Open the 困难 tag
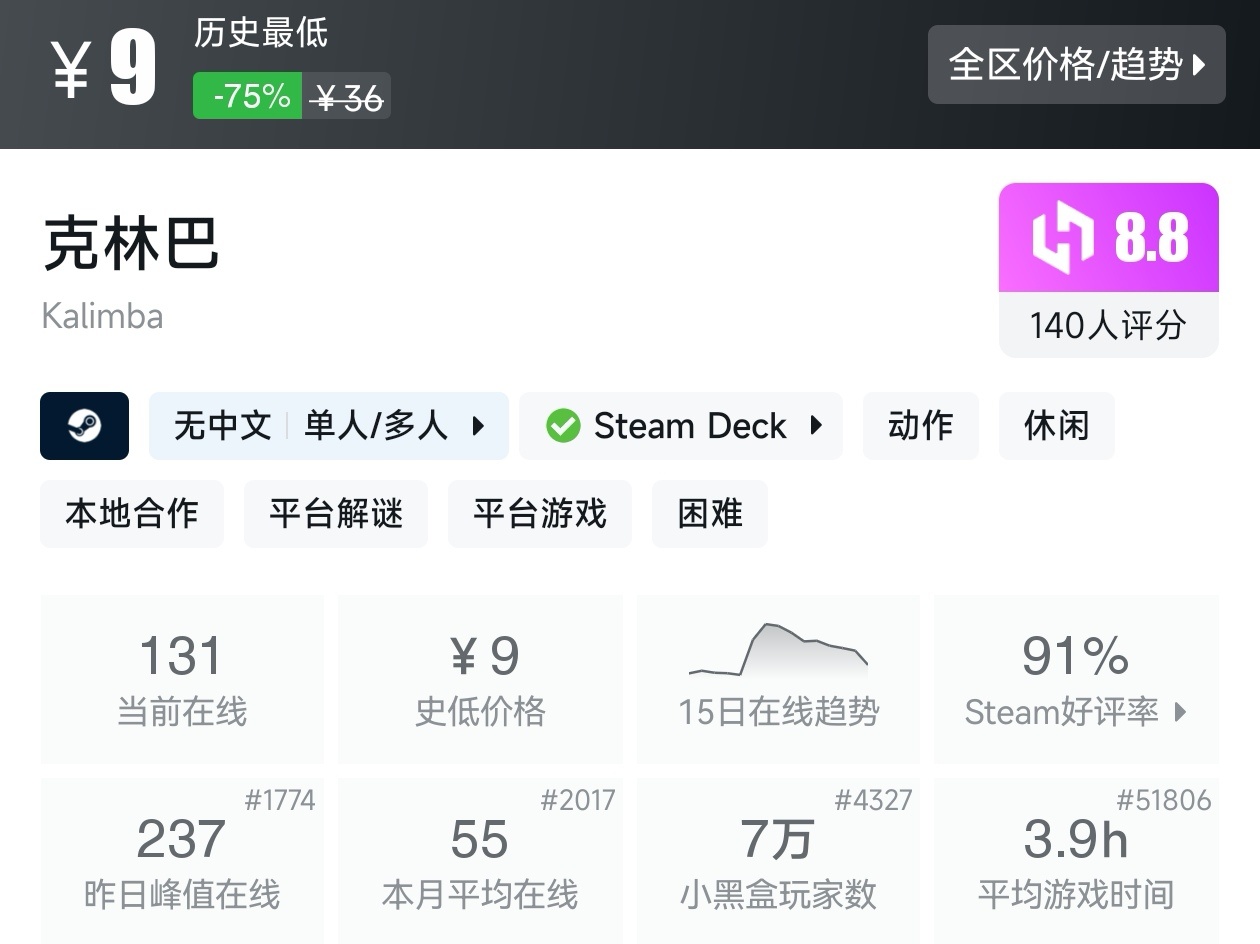The height and width of the screenshot is (944, 1260). tap(710, 514)
